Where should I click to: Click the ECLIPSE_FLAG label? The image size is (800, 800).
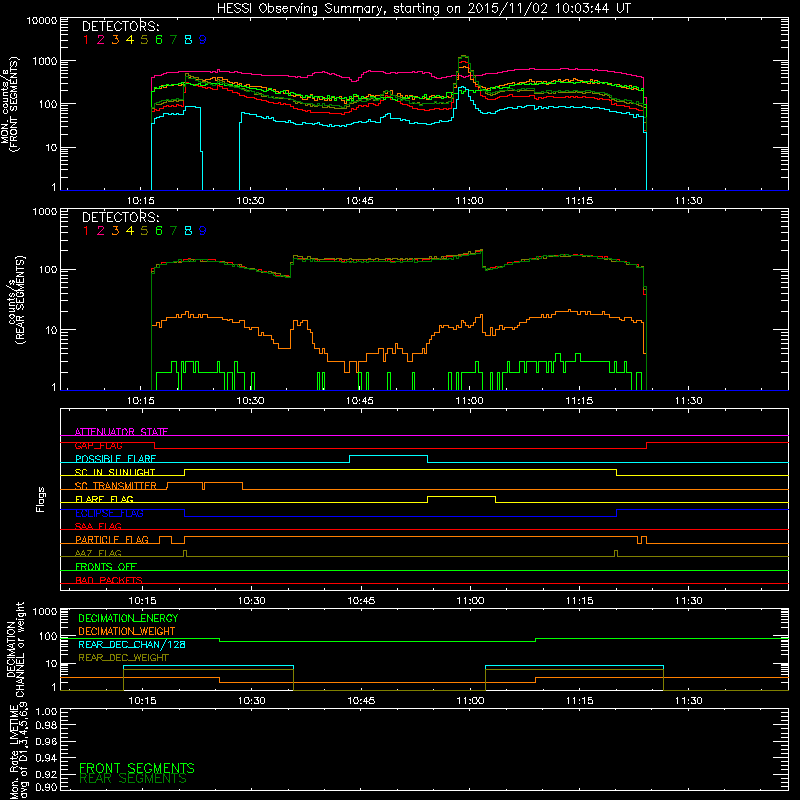(x=109, y=513)
